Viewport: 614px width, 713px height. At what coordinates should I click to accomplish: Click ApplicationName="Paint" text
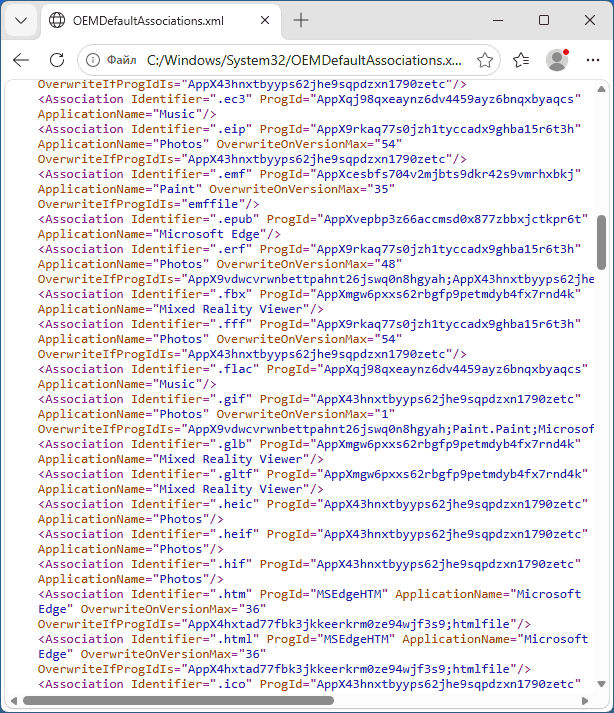coord(120,189)
